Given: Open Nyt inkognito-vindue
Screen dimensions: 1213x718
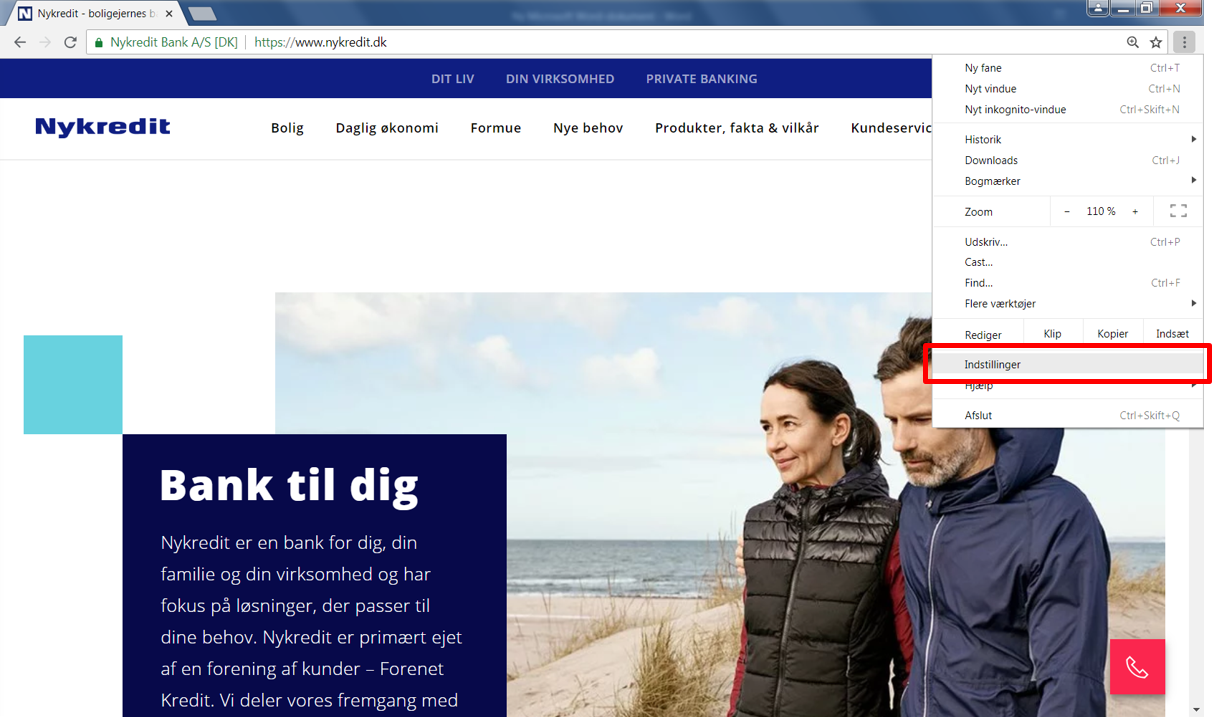Looking at the screenshot, I should pos(1068,110).
